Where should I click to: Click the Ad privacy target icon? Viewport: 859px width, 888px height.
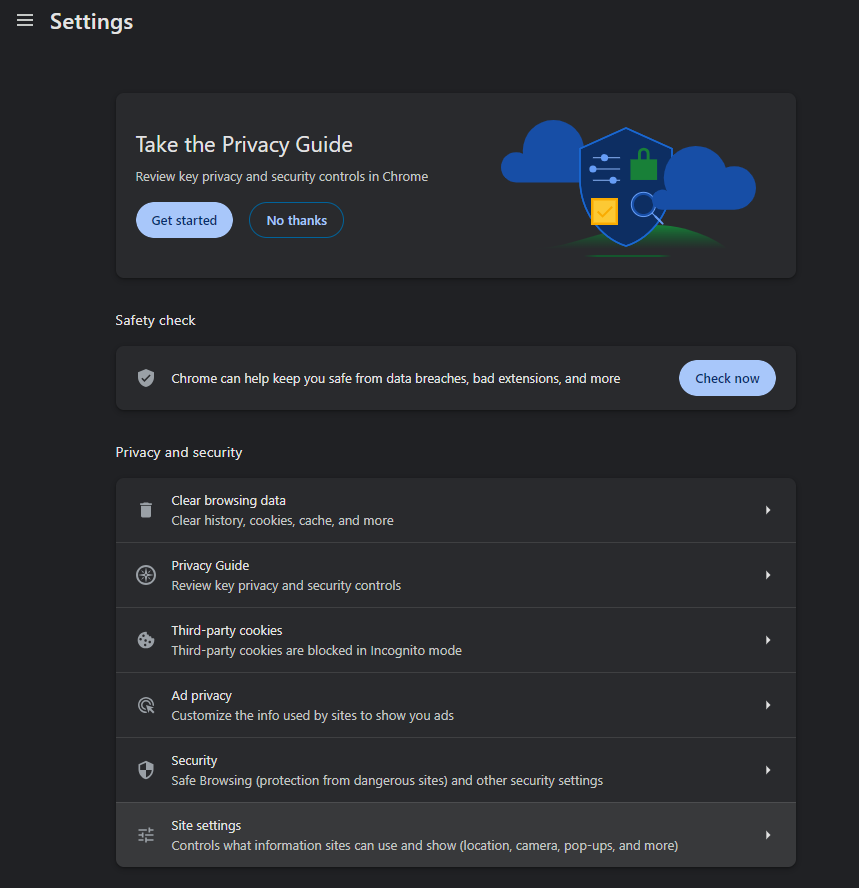(146, 705)
